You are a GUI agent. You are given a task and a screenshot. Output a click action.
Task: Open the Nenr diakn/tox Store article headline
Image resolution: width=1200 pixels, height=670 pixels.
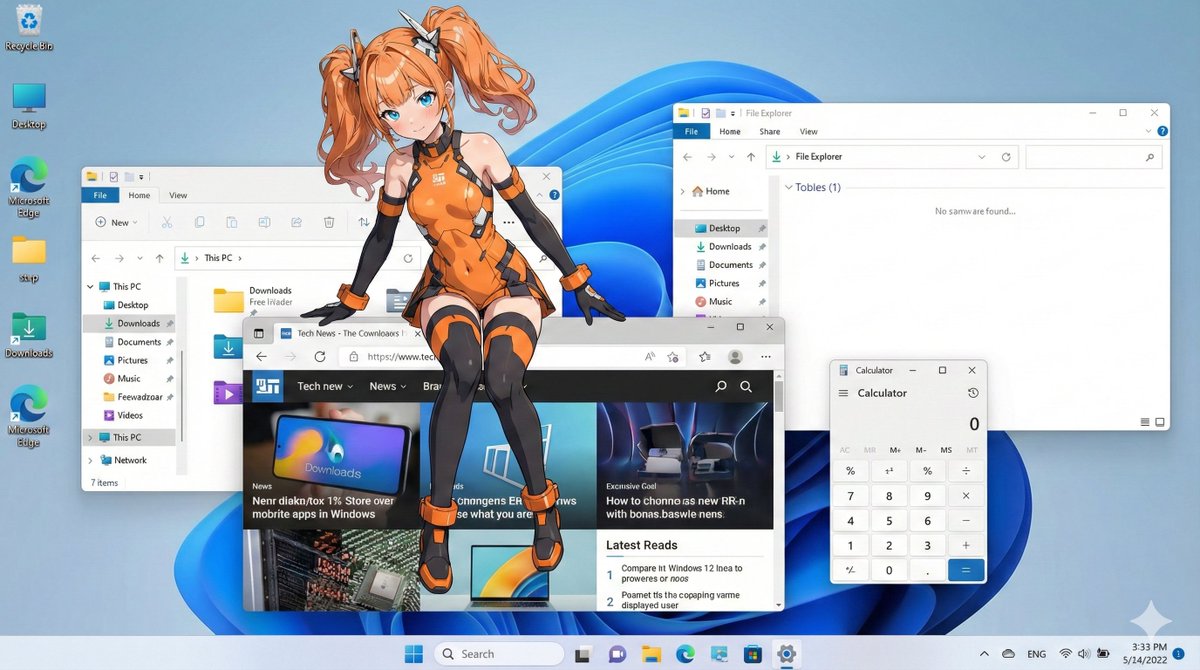[x=324, y=507]
